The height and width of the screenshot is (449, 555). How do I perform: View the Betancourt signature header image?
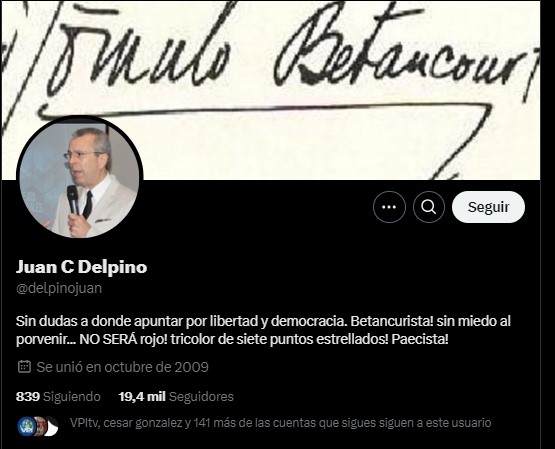[271, 90]
